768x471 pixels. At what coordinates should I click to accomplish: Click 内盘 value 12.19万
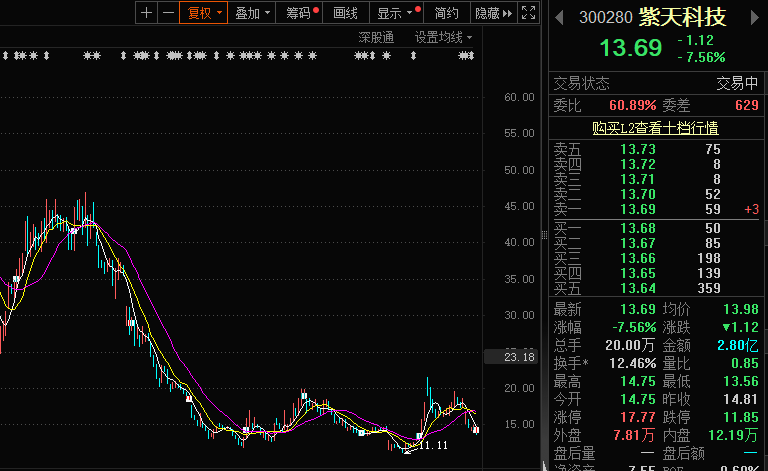[733, 435]
